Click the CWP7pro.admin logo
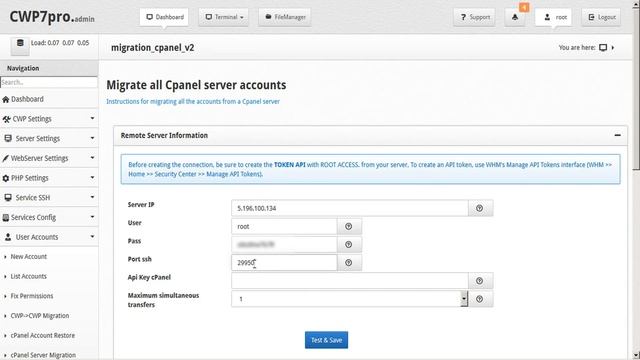The image size is (640, 360). tap(52, 17)
